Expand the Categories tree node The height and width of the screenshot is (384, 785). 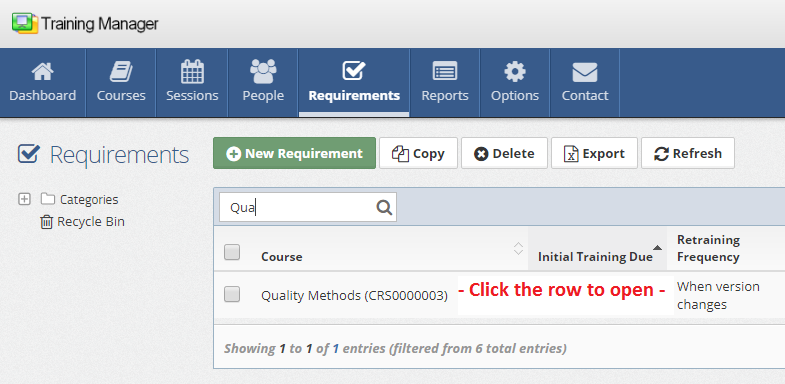(24, 199)
